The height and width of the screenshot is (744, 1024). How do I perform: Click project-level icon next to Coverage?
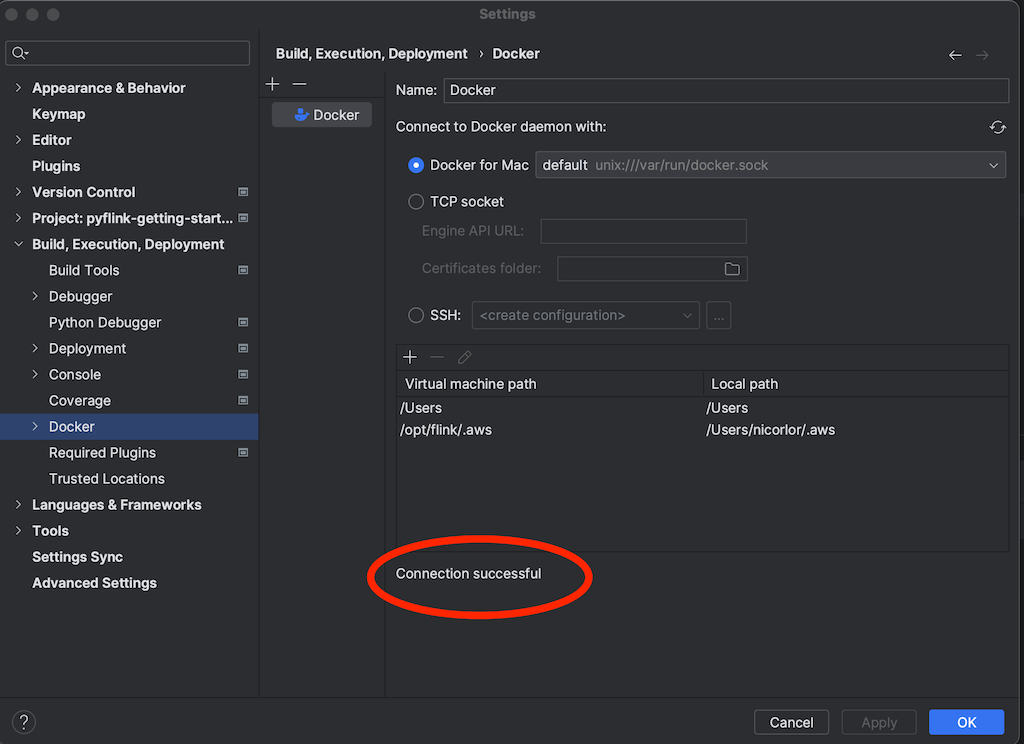[243, 400]
